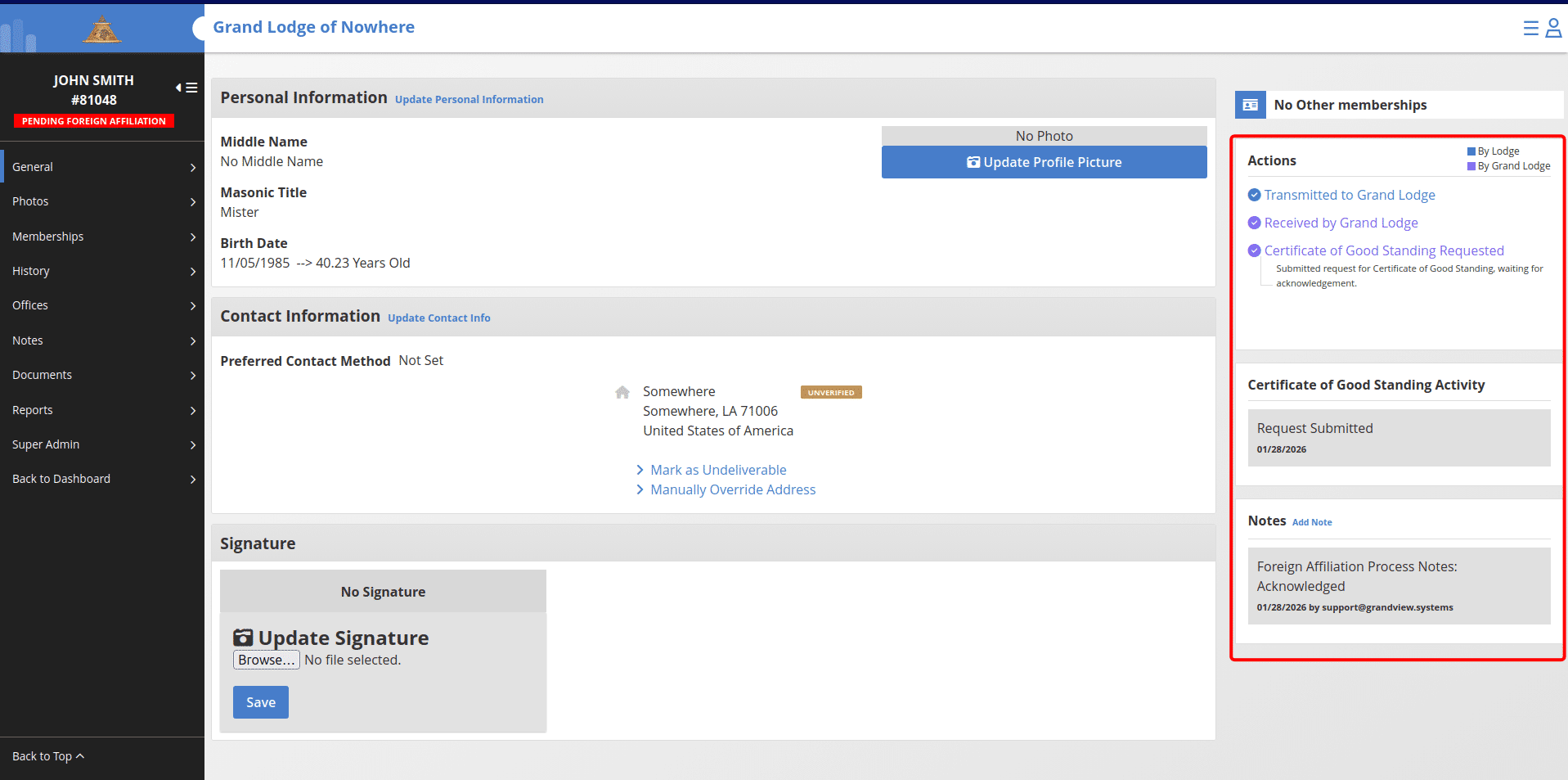
Task: Open the Photos sidebar section
Action: click(x=102, y=201)
